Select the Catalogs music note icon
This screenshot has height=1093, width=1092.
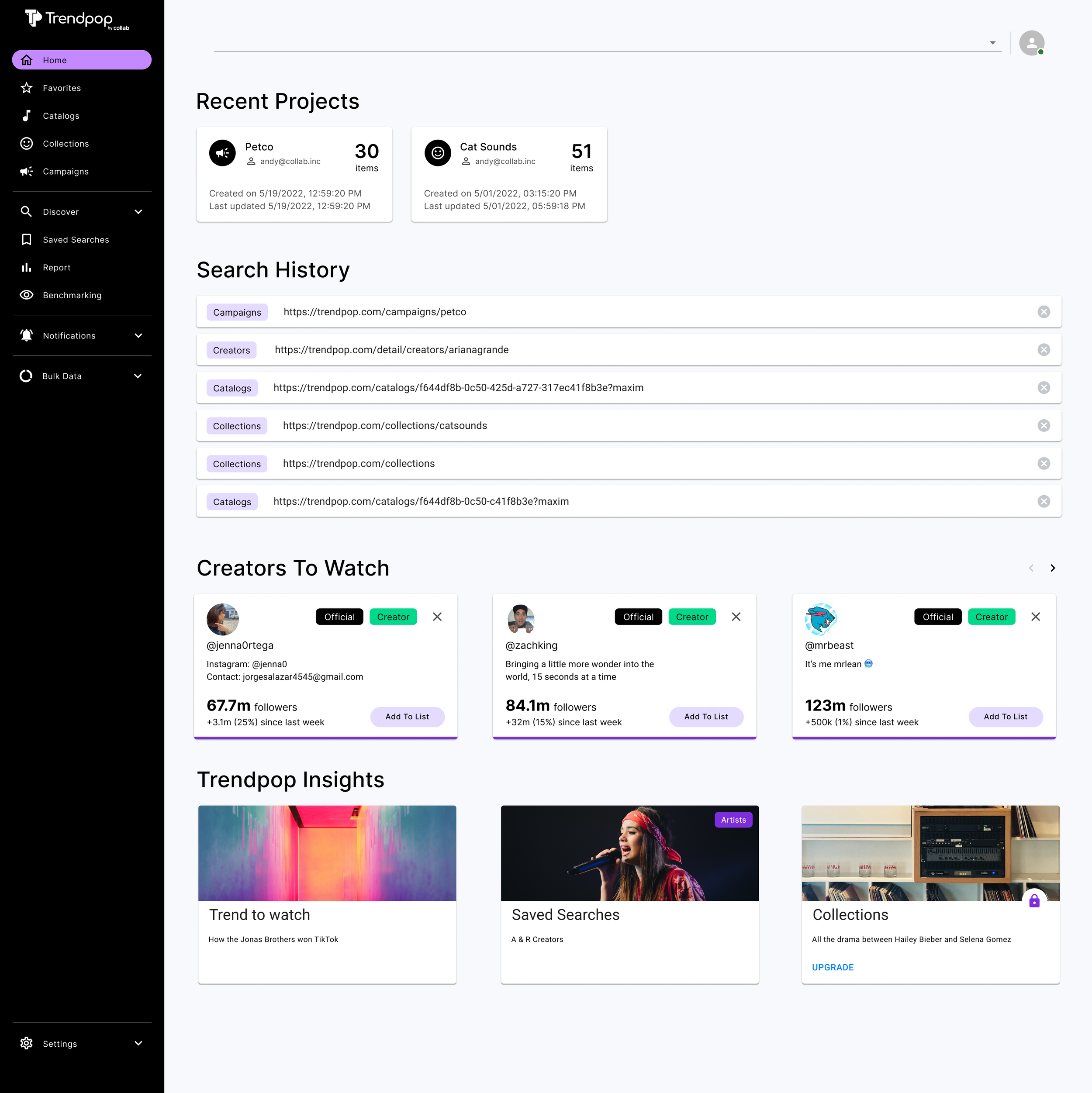click(x=27, y=115)
